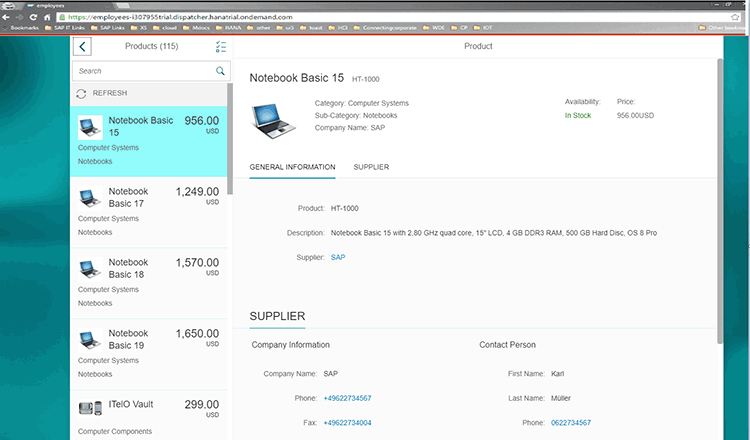Click the large laptop image in product detail
Screen dimensions: 750x440
[273, 120]
